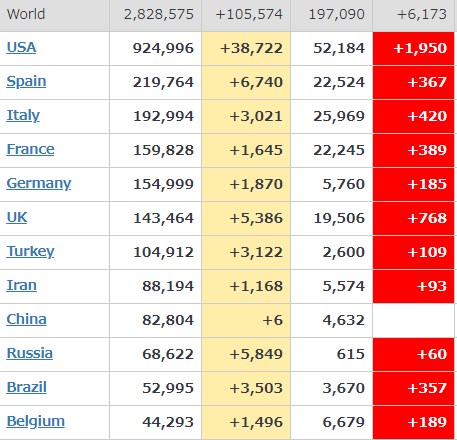Viewport: 457px width, 440px height.
Task: Click the Italy country link
Action: point(23,116)
